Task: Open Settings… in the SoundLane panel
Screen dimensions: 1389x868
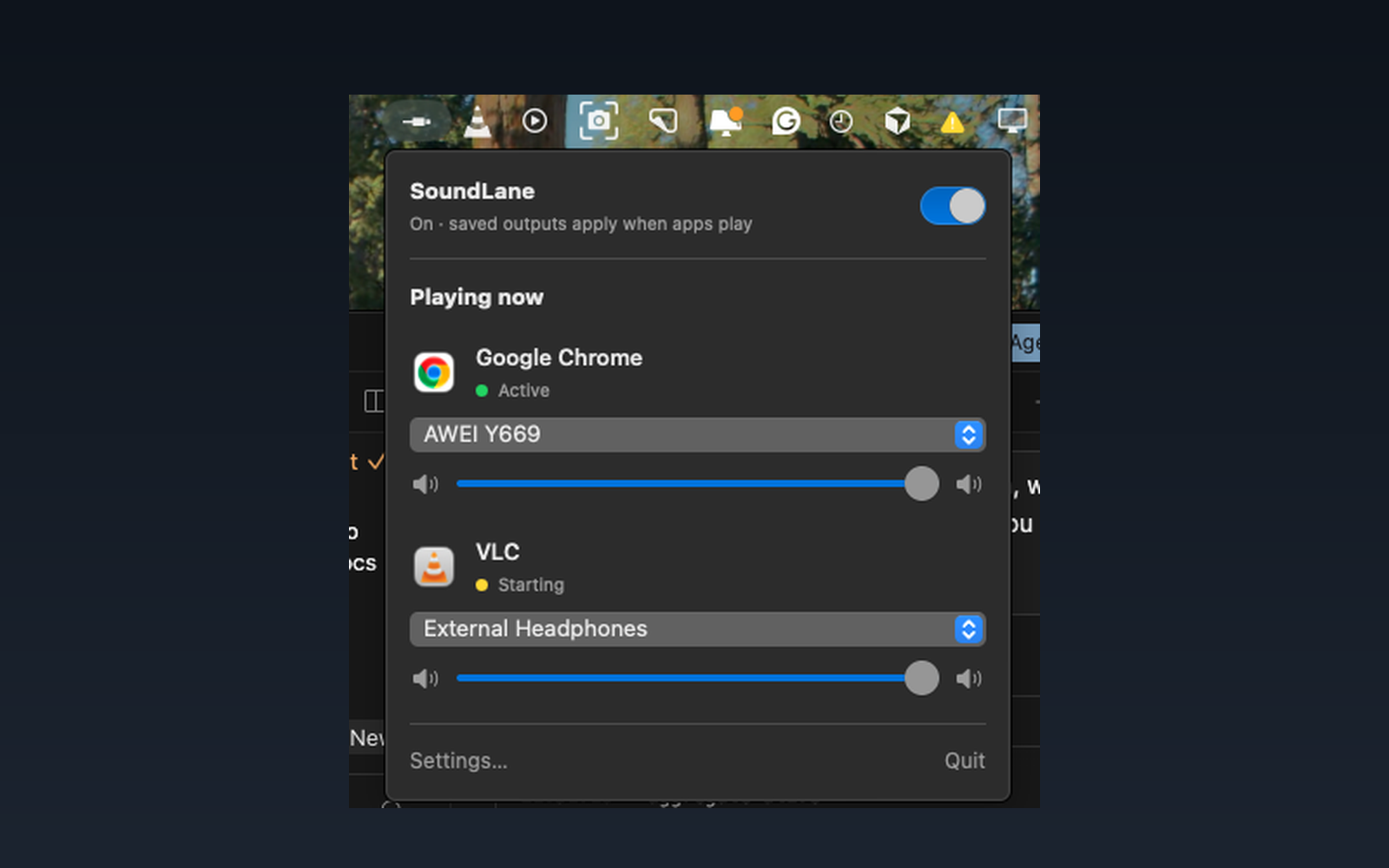Action: pos(458,760)
